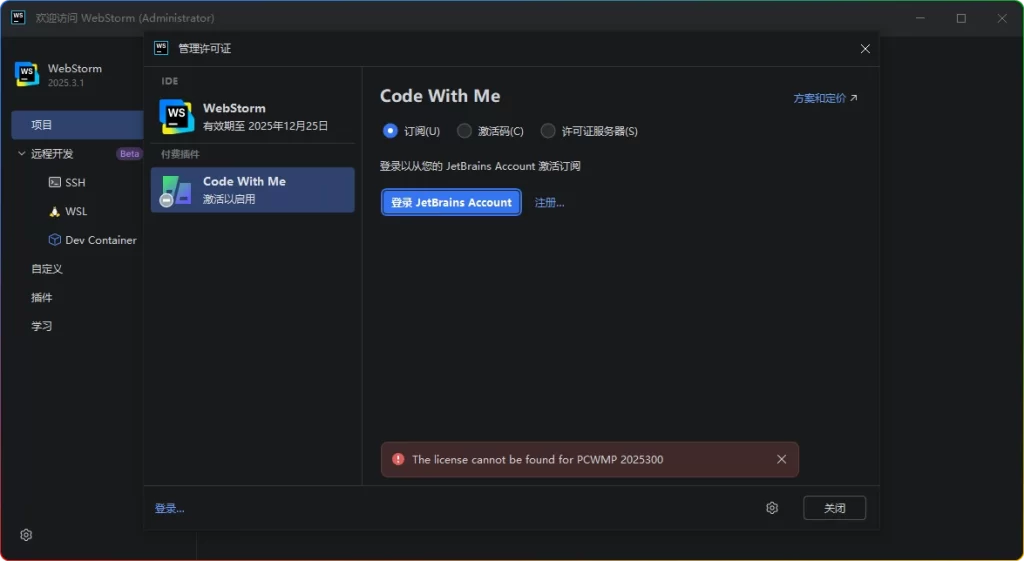Screen dimensions: 1024x561
Task: Click the 远程开发 label
Action: coord(52,153)
